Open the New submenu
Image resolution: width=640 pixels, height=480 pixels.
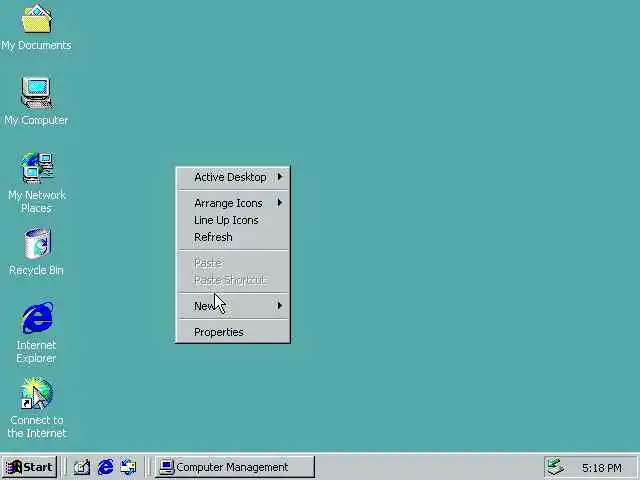(x=233, y=306)
